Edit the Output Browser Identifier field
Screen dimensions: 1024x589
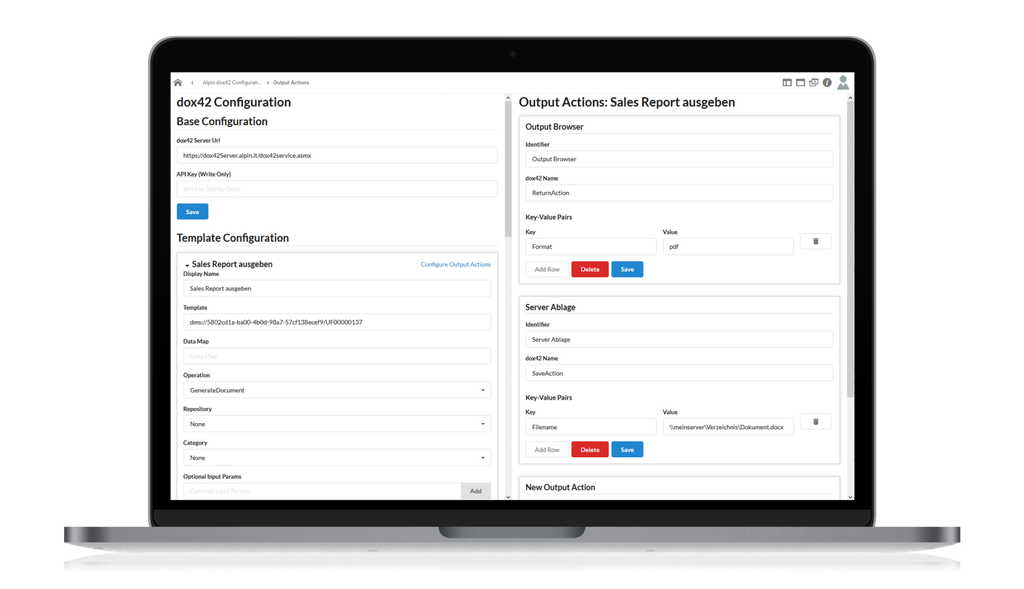point(679,159)
